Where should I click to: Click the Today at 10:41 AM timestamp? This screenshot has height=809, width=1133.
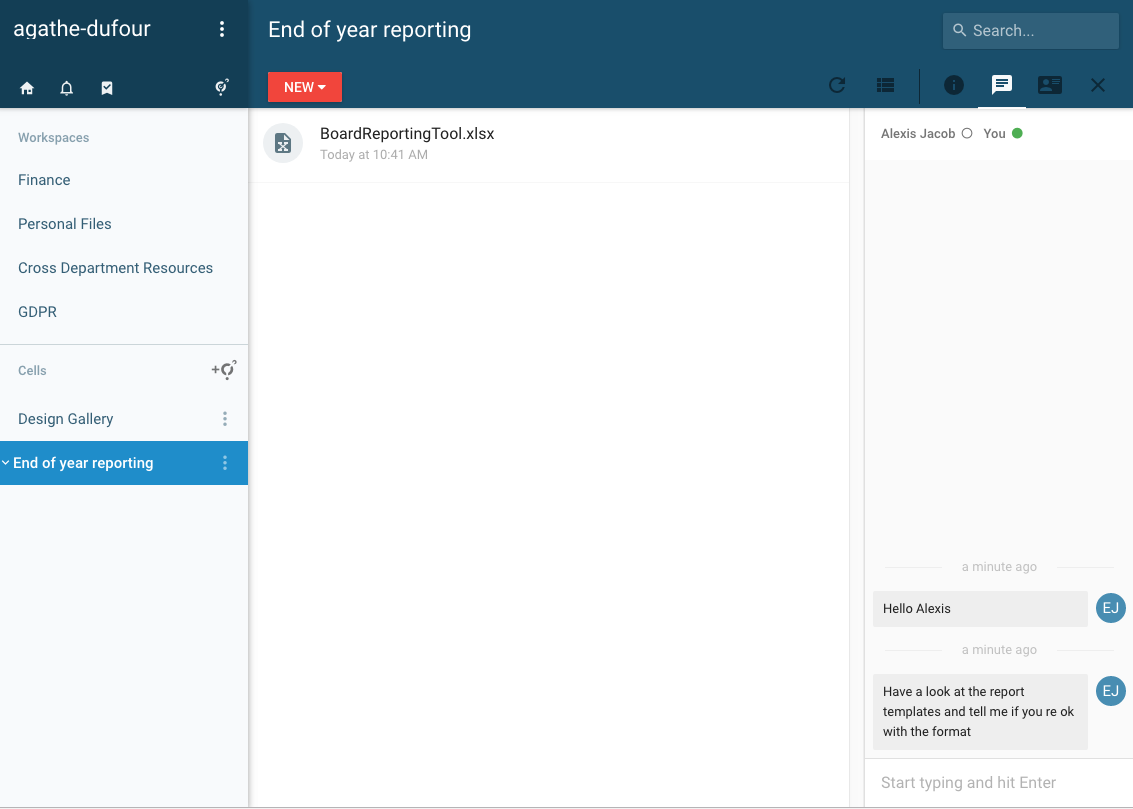click(x=374, y=155)
